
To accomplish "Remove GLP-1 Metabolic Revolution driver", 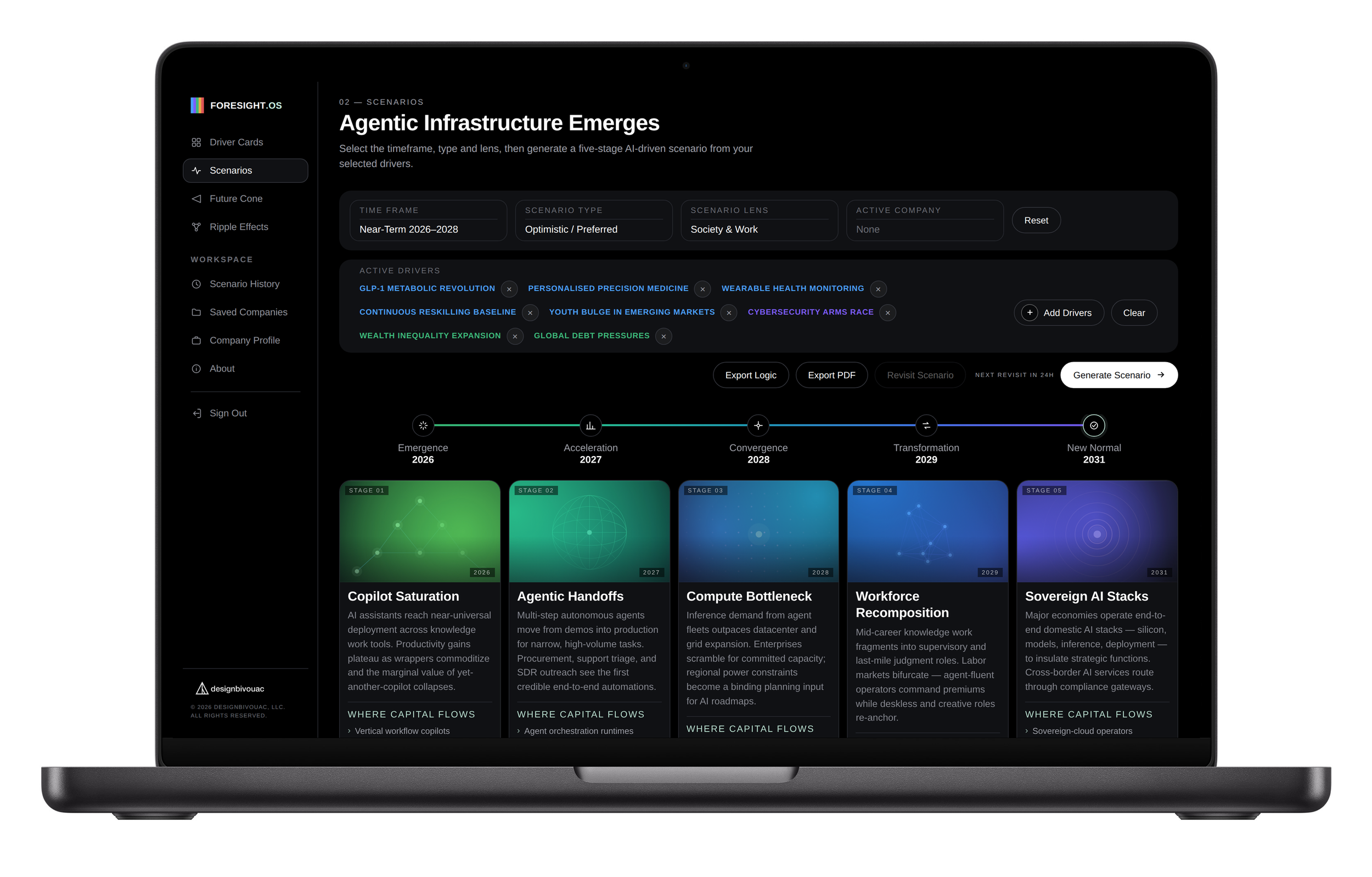I will (509, 289).
